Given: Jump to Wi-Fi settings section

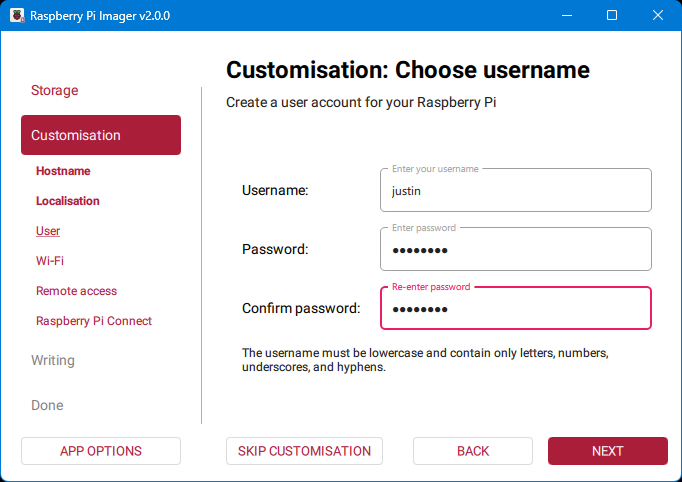Looking at the screenshot, I should (x=50, y=261).
